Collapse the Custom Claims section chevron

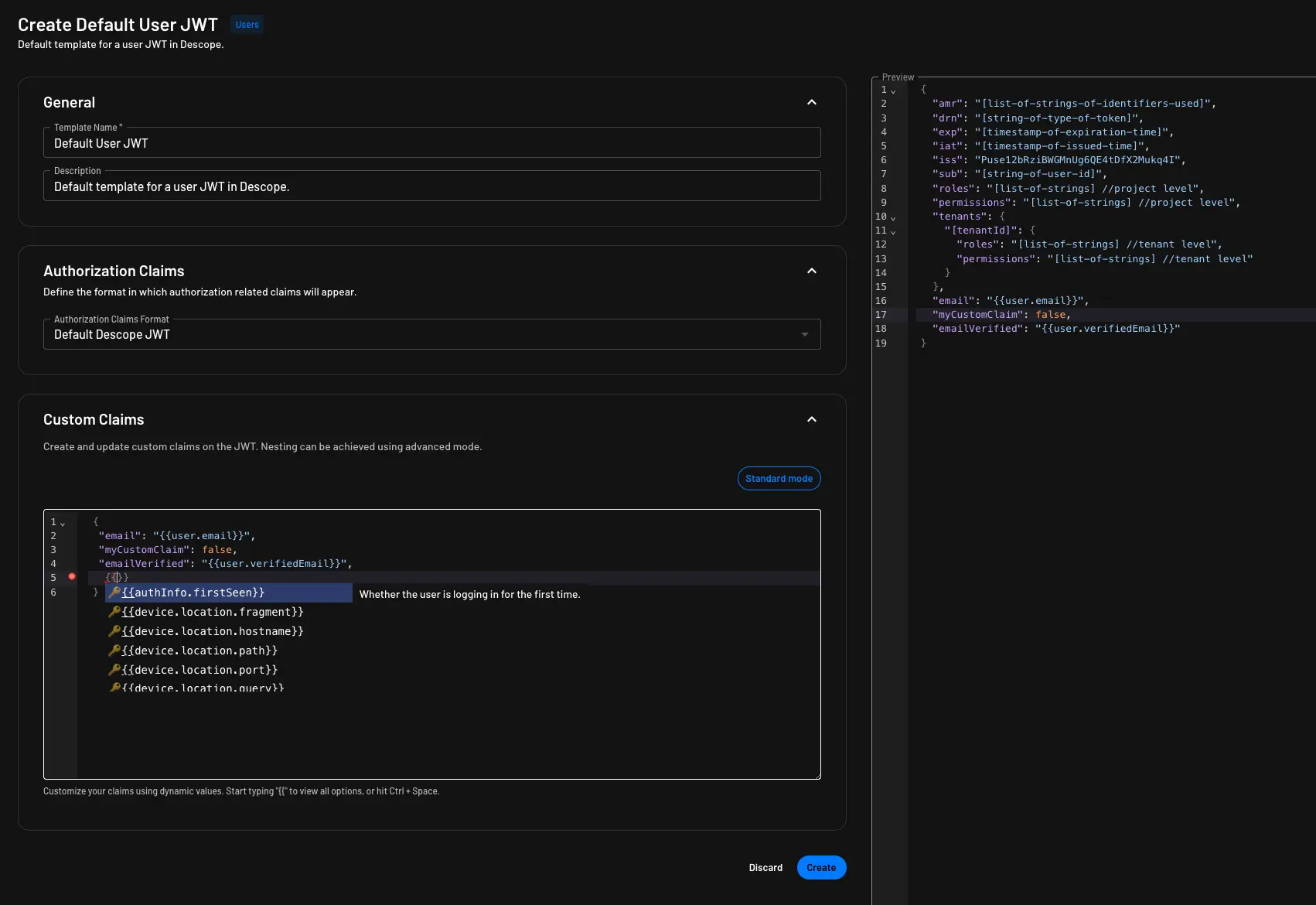tap(812, 419)
